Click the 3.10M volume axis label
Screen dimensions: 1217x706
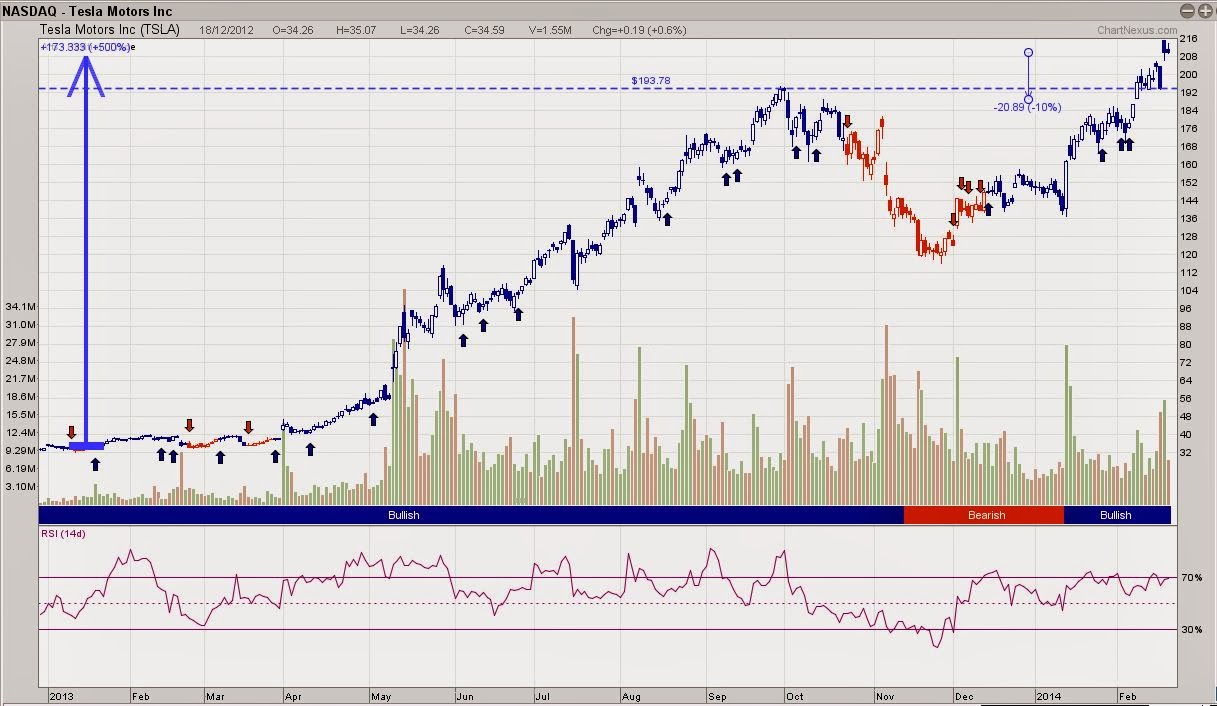coord(22,486)
